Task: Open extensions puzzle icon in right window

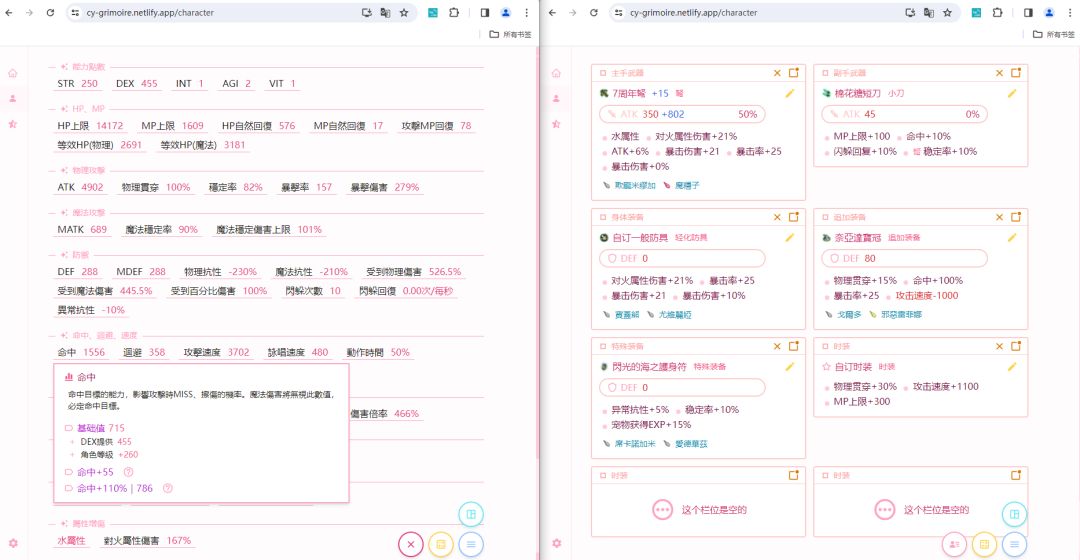Action: (x=997, y=12)
